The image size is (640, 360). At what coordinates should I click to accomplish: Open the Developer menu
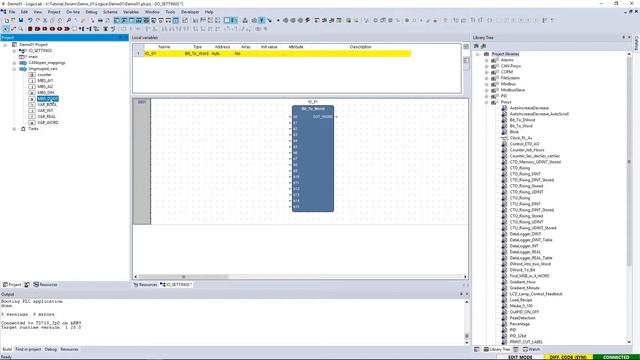tap(190, 12)
